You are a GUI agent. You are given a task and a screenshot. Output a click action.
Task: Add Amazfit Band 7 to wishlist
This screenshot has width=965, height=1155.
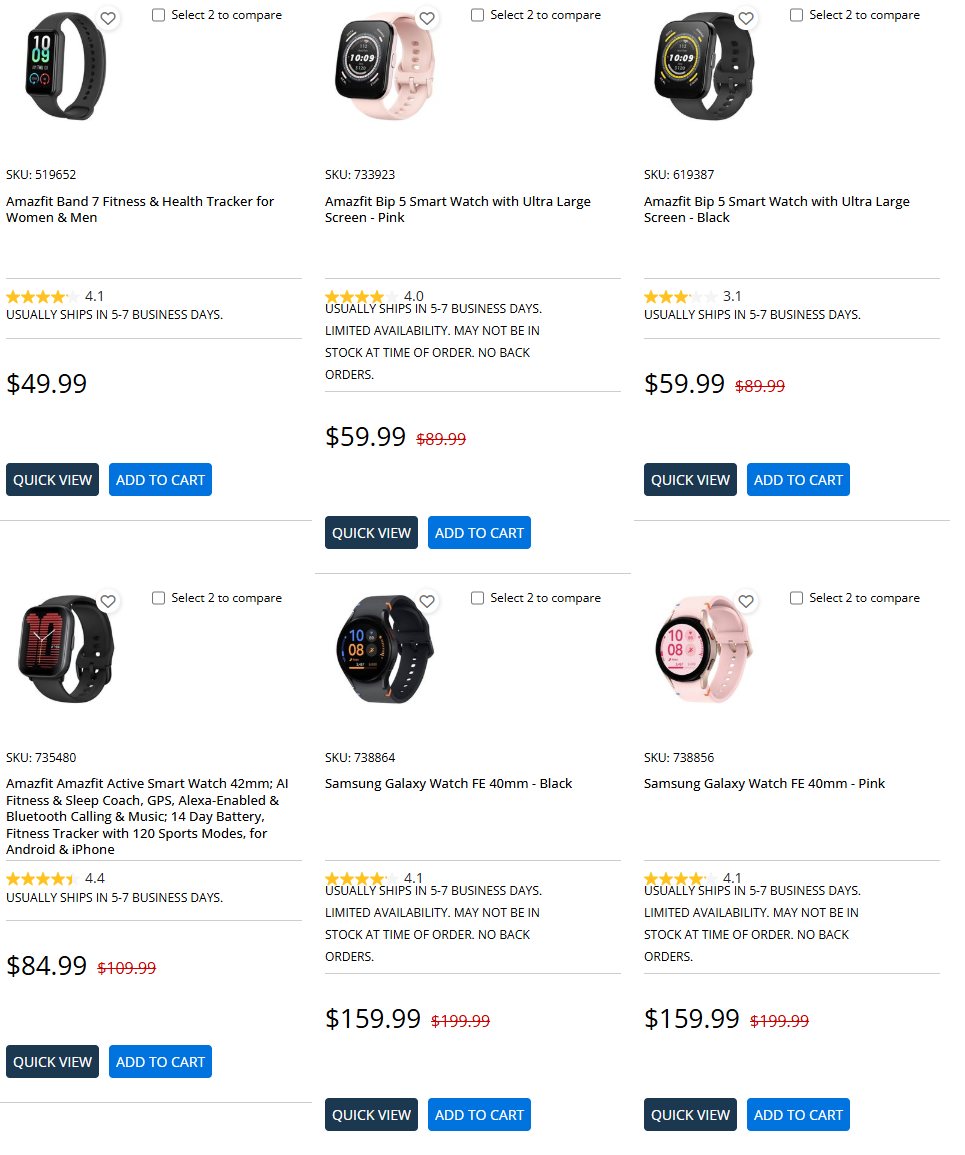[x=108, y=17]
